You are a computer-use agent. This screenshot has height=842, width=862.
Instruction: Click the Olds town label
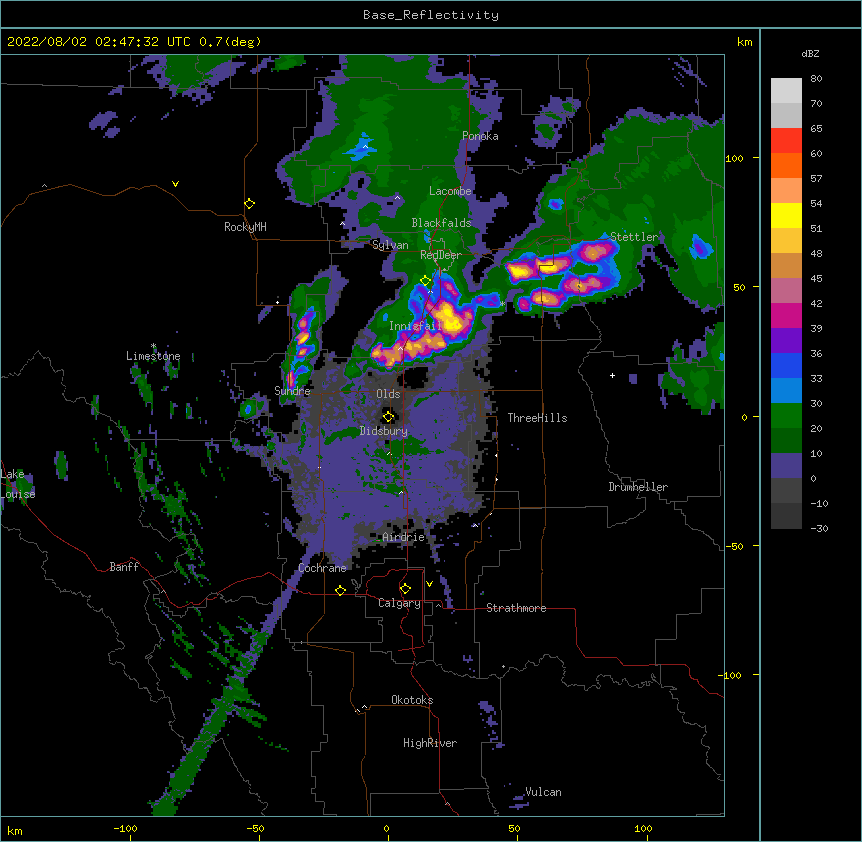tap(388, 394)
